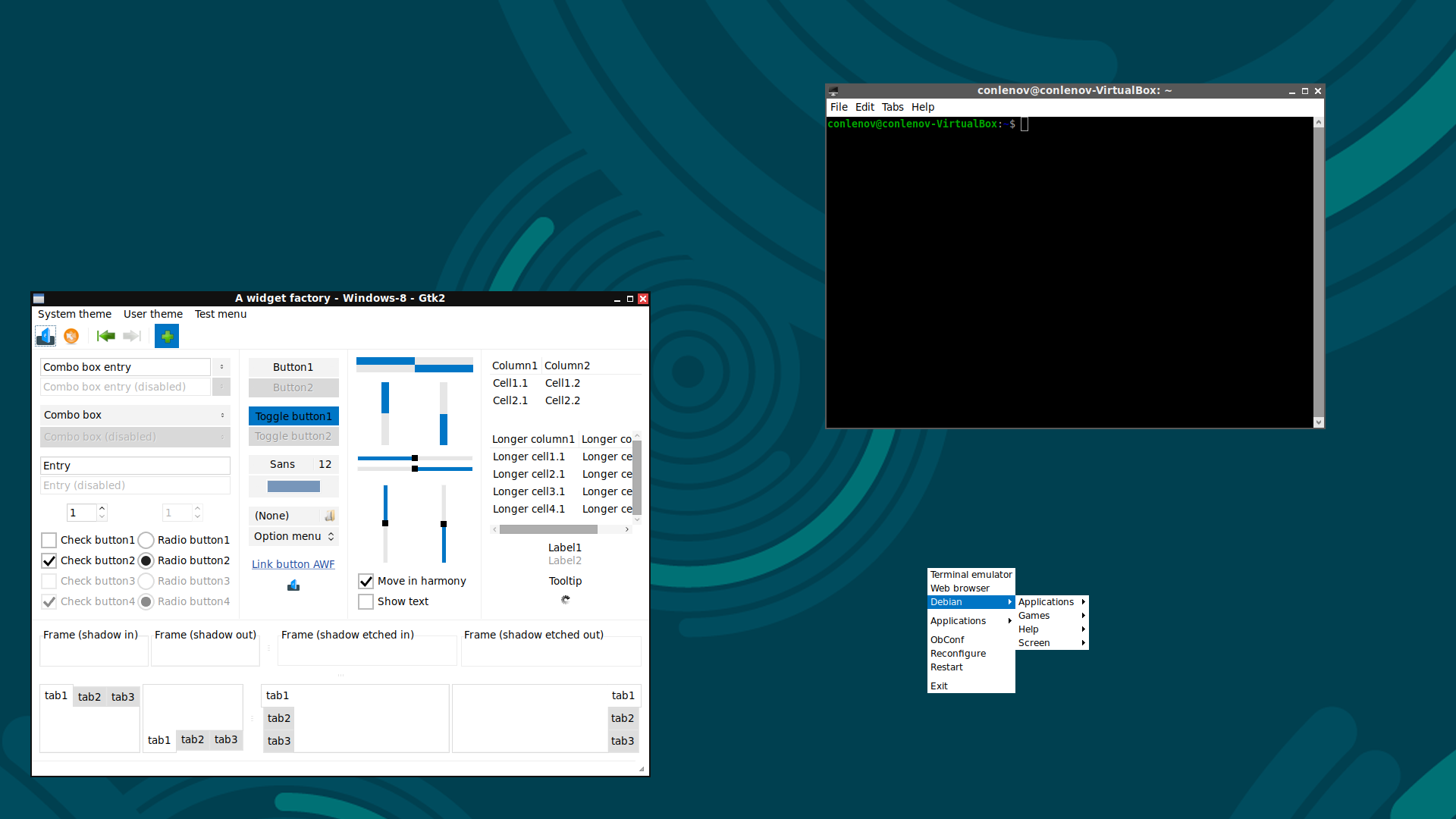The width and height of the screenshot is (1456, 819).
Task: Click the terminal window's title bar icon
Action: coord(833,90)
